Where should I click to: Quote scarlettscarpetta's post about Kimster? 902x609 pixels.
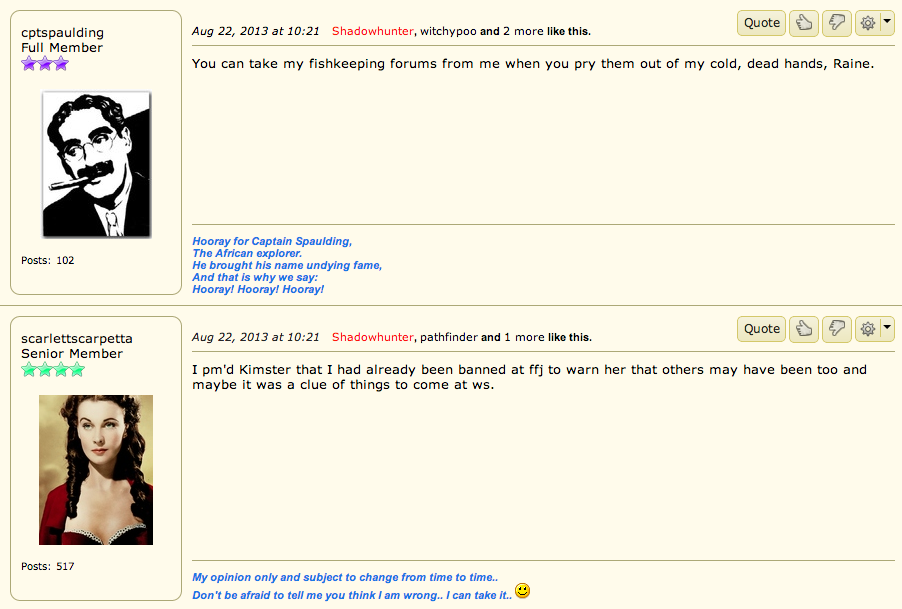click(762, 329)
